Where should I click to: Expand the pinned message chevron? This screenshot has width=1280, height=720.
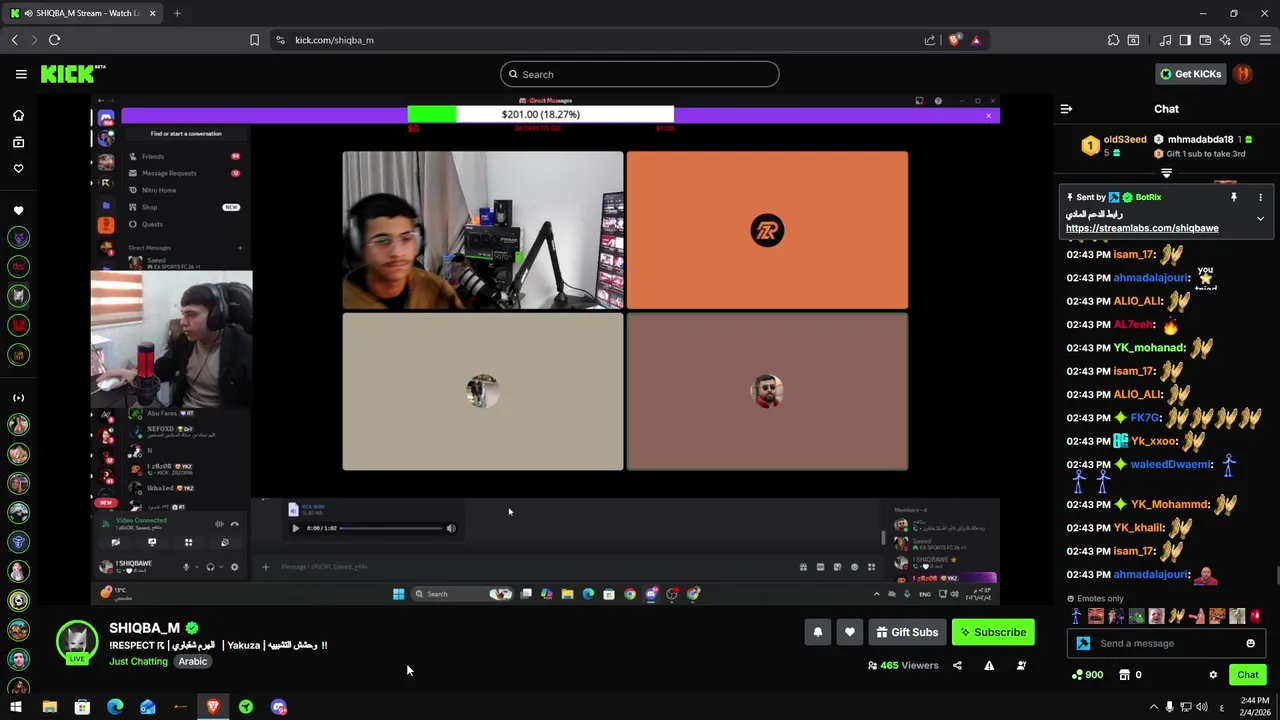click(x=1260, y=218)
